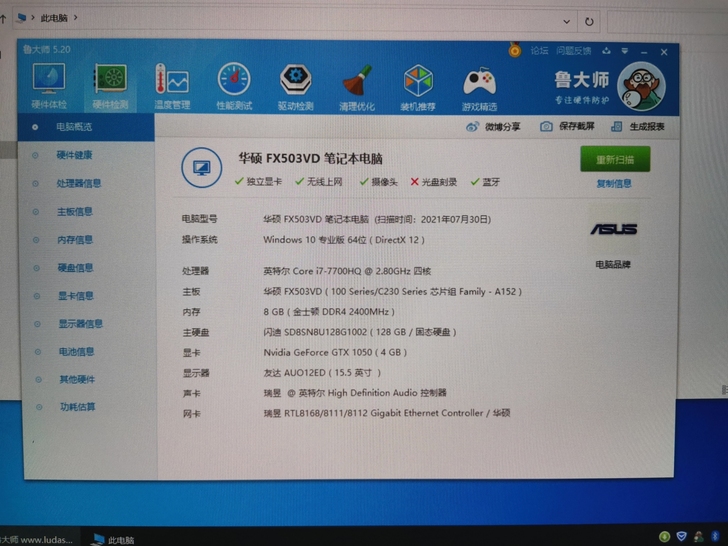
Task: Select 主板信息 in sidebar
Action: (x=75, y=212)
